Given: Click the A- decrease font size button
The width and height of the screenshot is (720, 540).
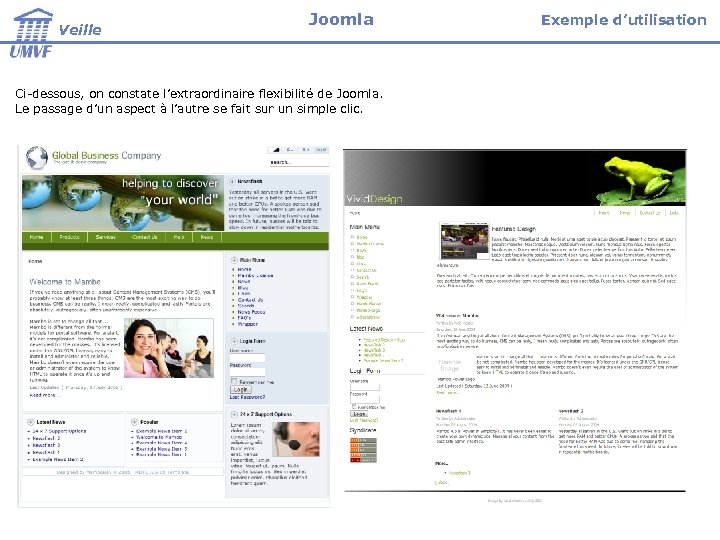Looking at the screenshot, I should tap(290, 150).
